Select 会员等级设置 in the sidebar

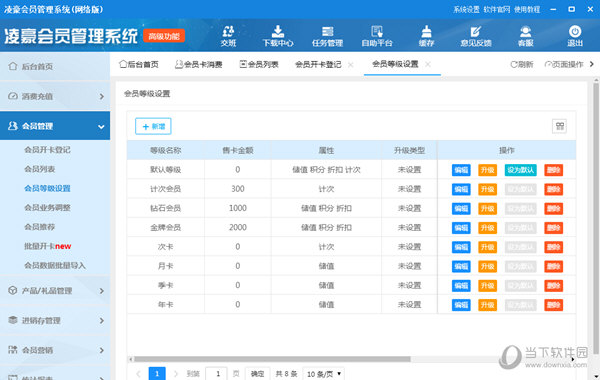(47, 188)
